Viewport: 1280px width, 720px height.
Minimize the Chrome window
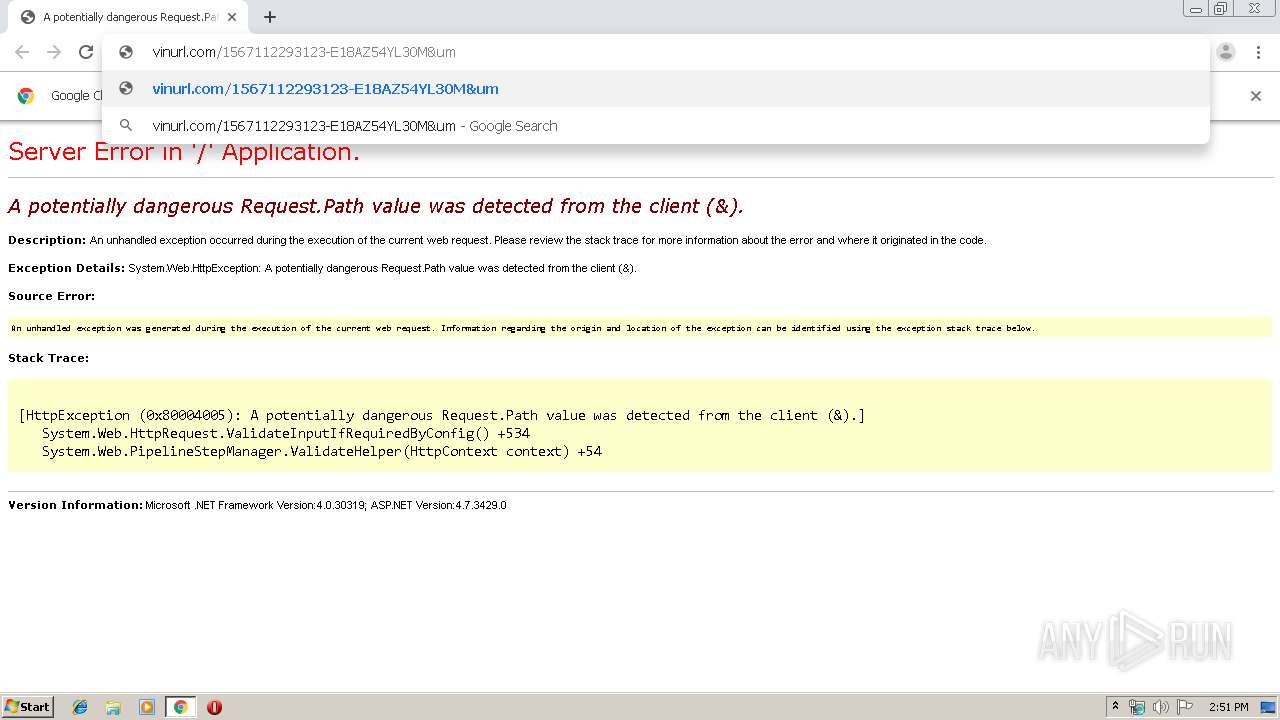pyautogui.click(x=1195, y=9)
